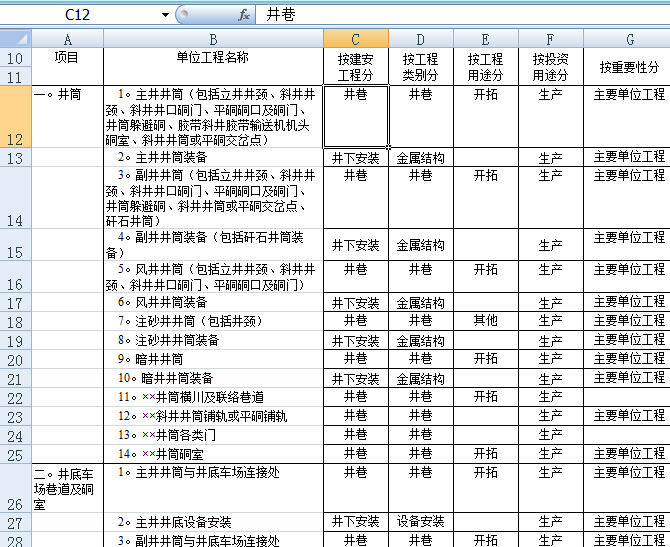The width and height of the screenshot is (670, 547).
Task: Click 开拓 cell in row 12
Action: pyautogui.click(x=485, y=117)
